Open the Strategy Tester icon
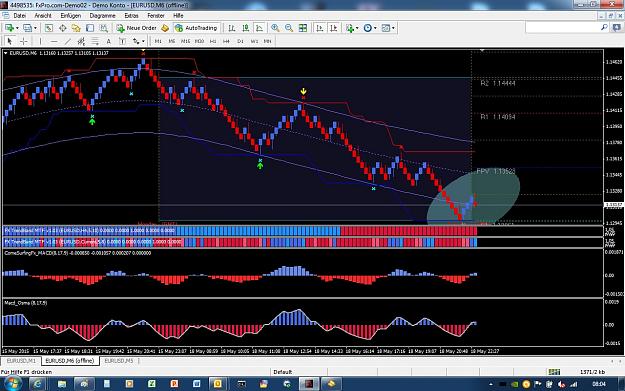This screenshot has height=391, width=625. [x=104, y=28]
